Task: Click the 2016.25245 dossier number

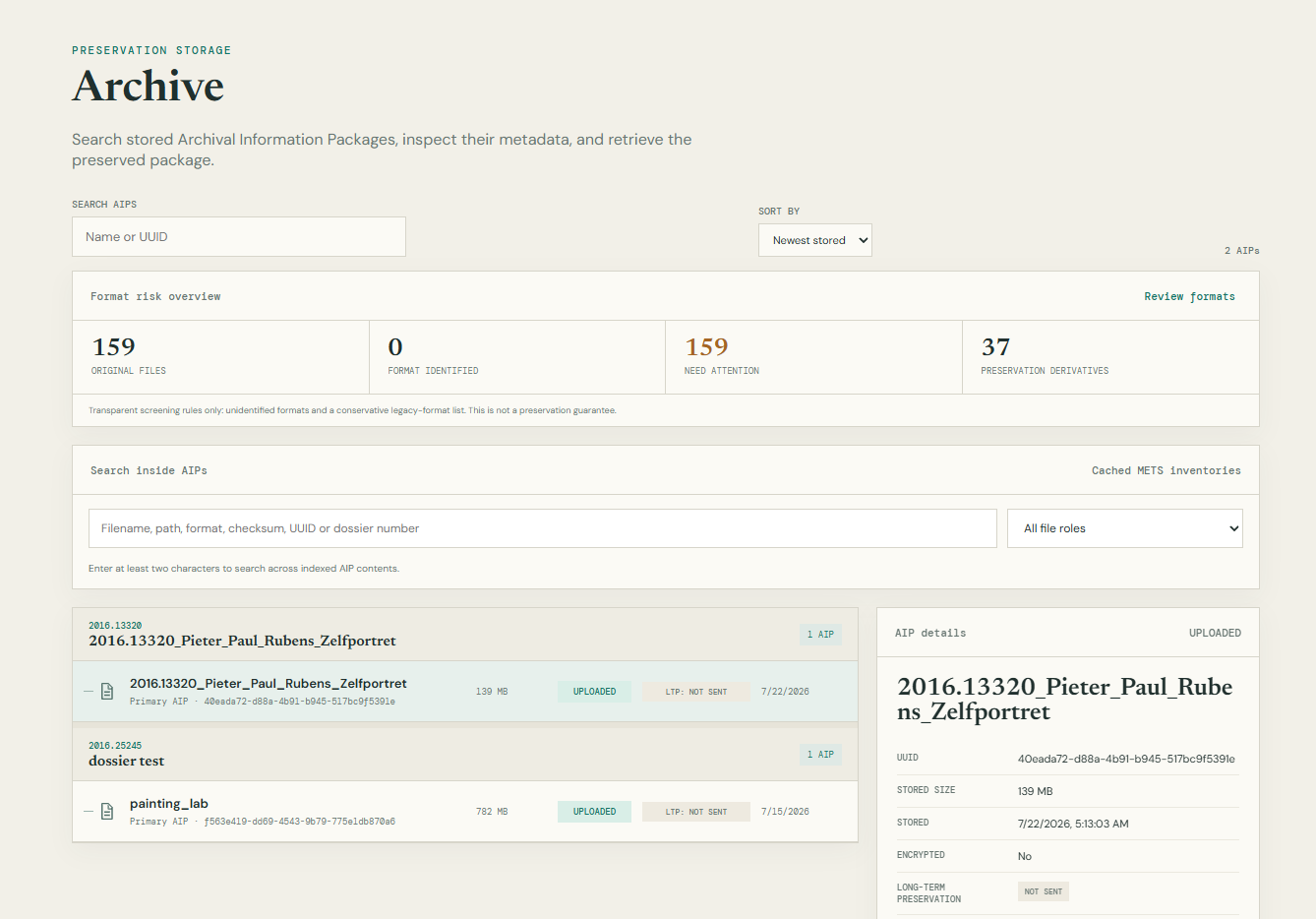Action: tap(115, 745)
